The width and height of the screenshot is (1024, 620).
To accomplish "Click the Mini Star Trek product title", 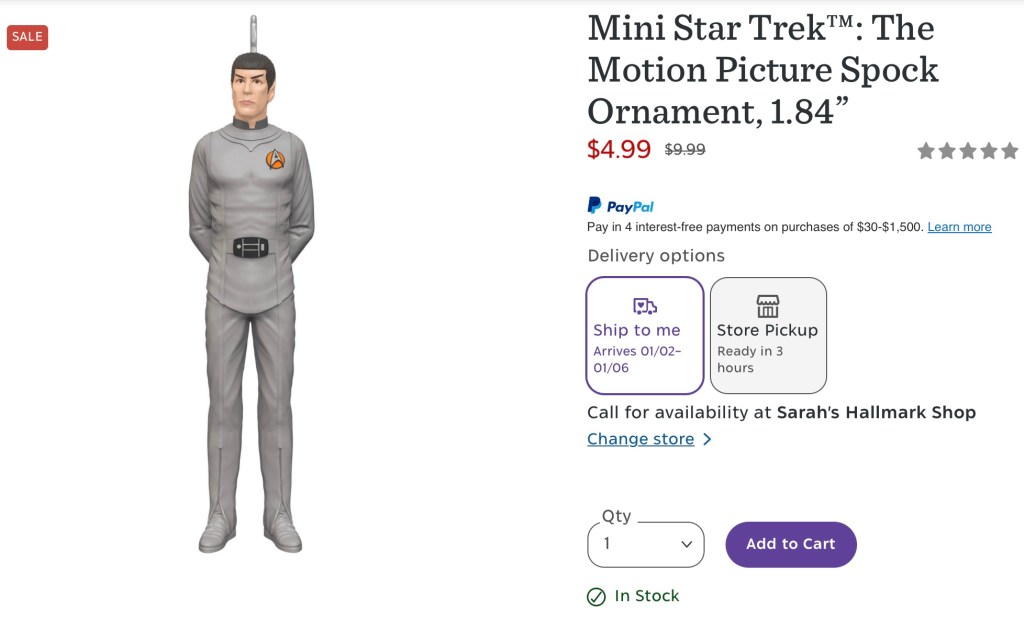I will coord(763,69).
